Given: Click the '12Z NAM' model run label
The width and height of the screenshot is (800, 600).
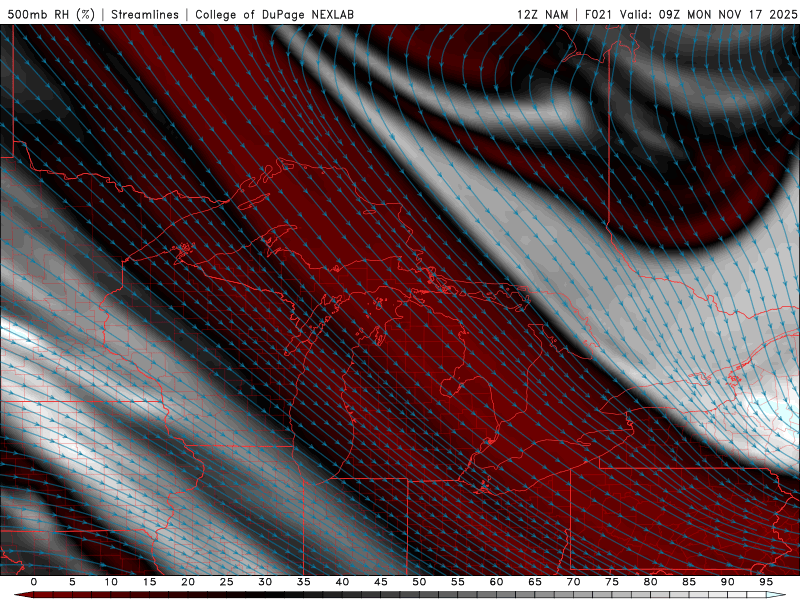Looking at the screenshot, I should point(542,14).
